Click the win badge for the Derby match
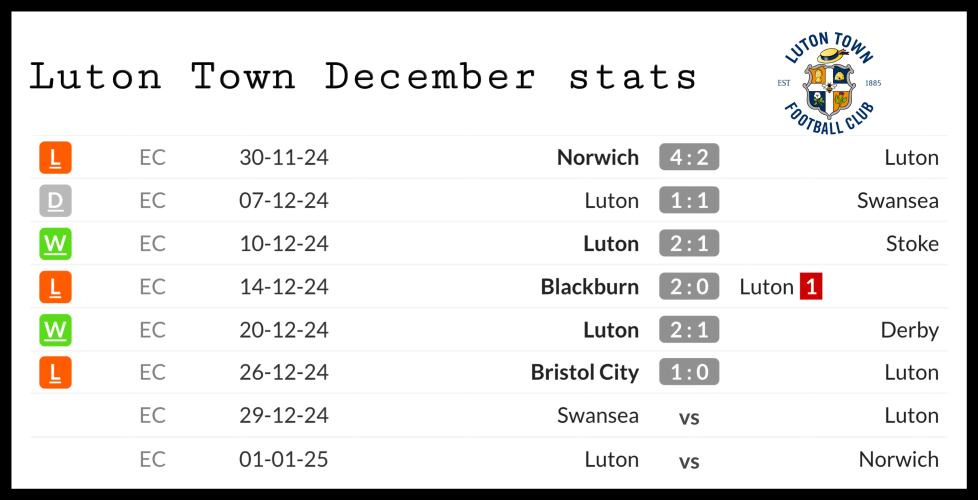The image size is (978, 500). tap(55, 330)
